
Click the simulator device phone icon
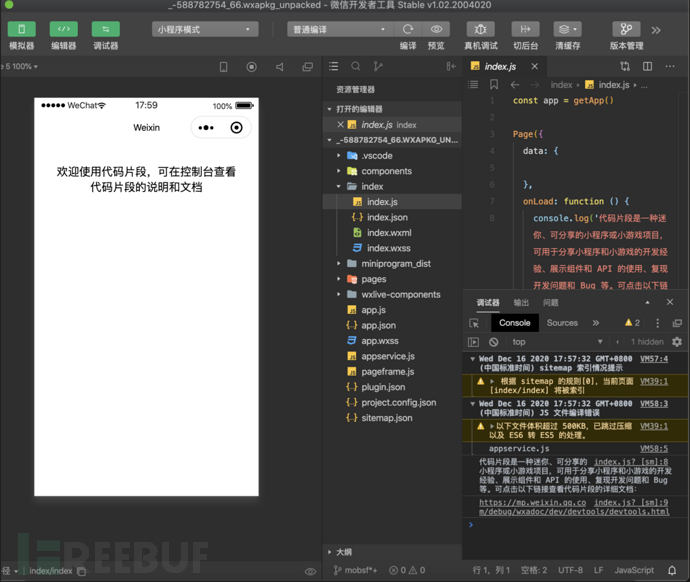coord(224,67)
